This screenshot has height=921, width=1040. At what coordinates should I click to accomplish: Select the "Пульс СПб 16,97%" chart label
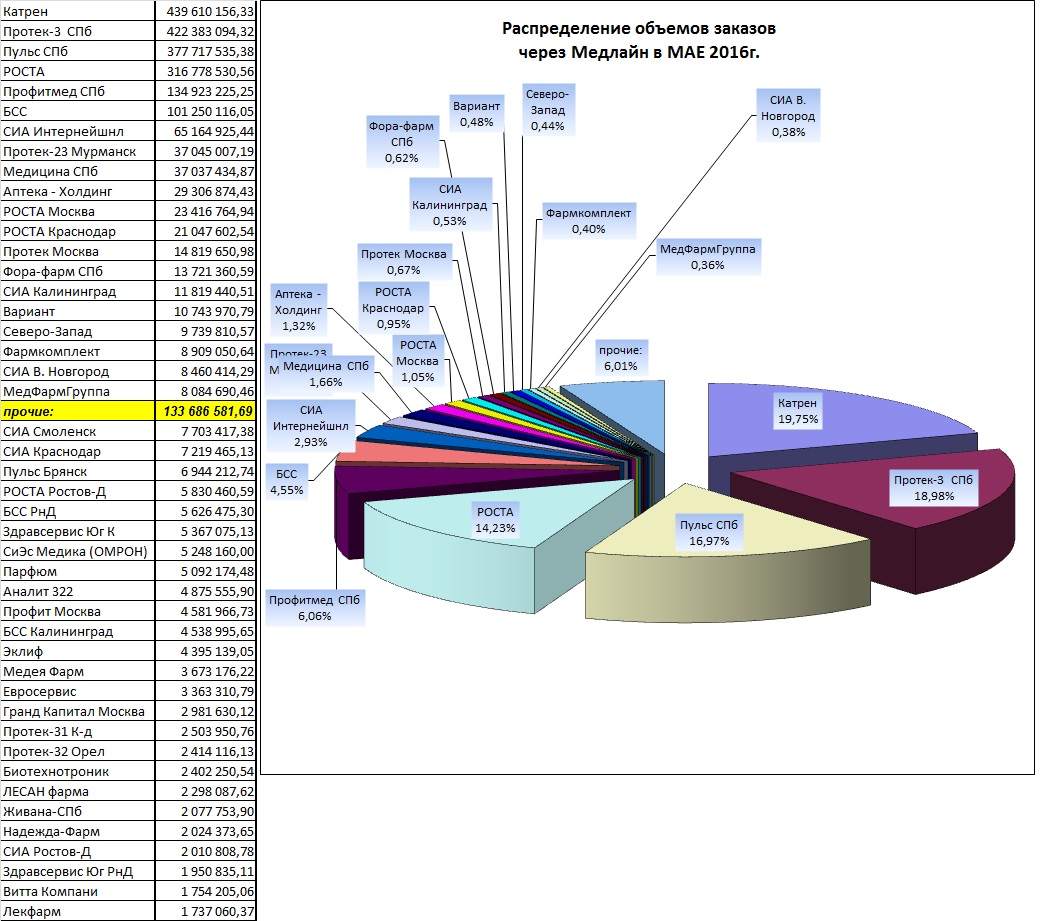click(x=708, y=533)
